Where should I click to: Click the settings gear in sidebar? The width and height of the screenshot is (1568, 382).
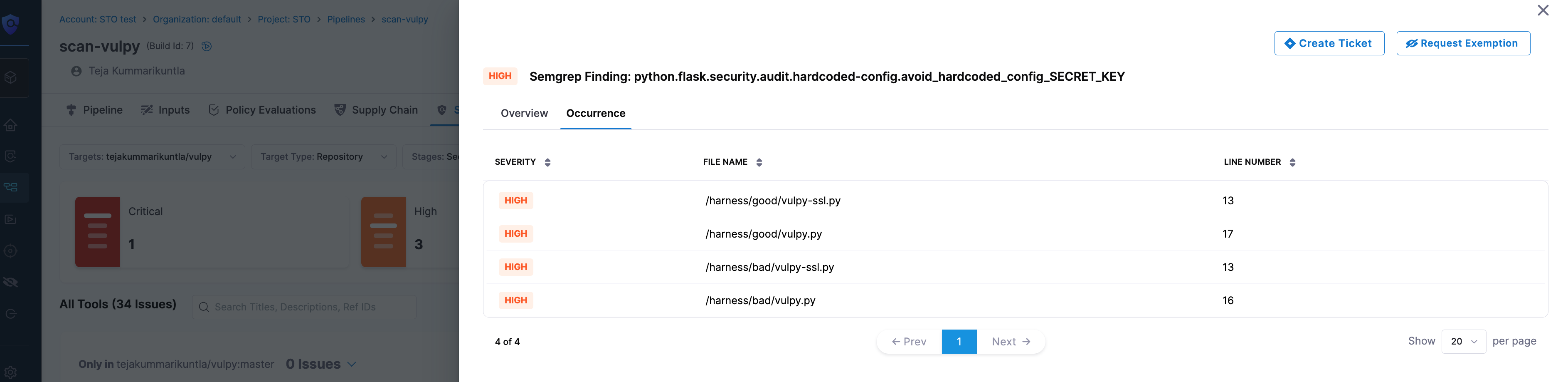coord(11,371)
